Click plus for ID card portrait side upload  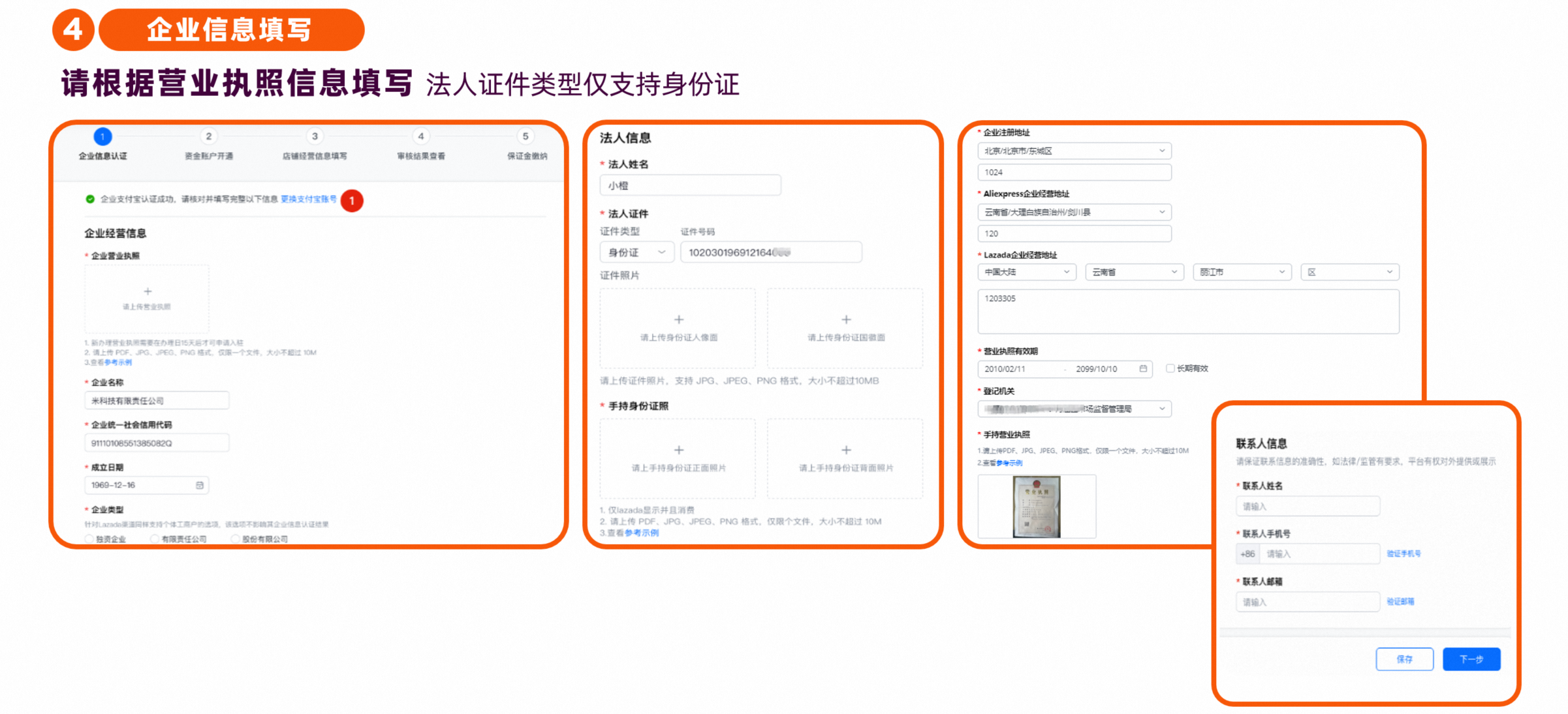pos(679,320)
